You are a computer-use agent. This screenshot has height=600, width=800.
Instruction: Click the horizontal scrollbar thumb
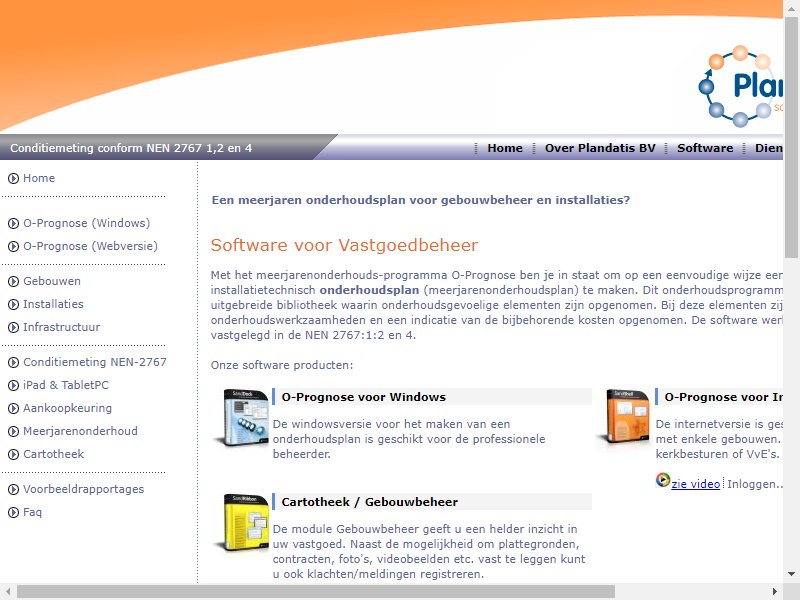[316, 592]
